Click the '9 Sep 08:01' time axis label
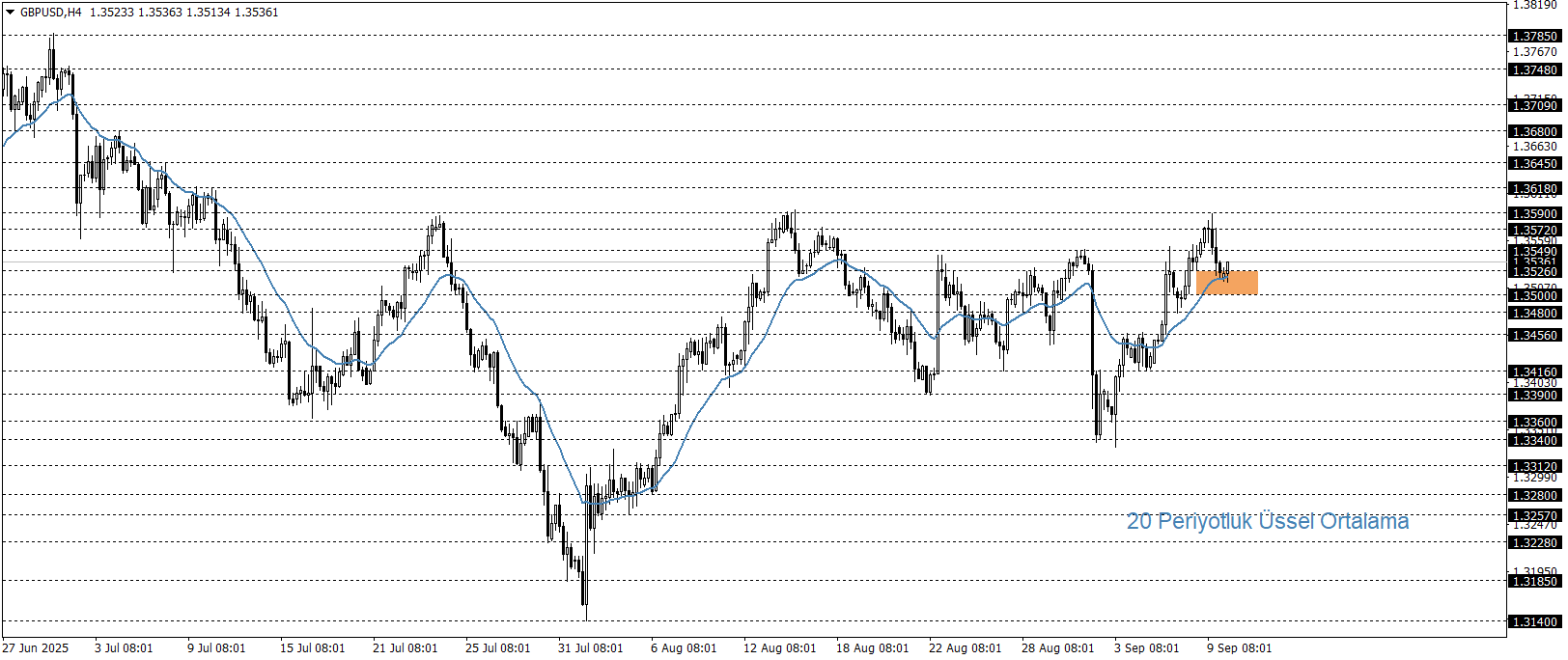 click(1239, 648)
